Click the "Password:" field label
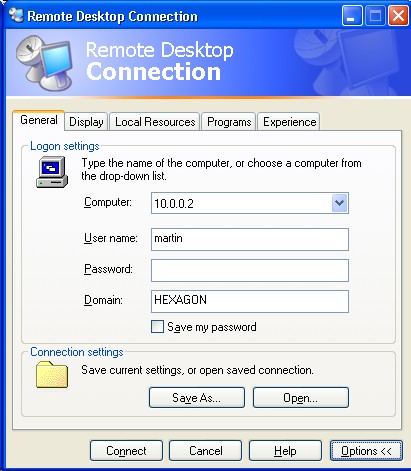411x471 pixels. coord(108,269)
